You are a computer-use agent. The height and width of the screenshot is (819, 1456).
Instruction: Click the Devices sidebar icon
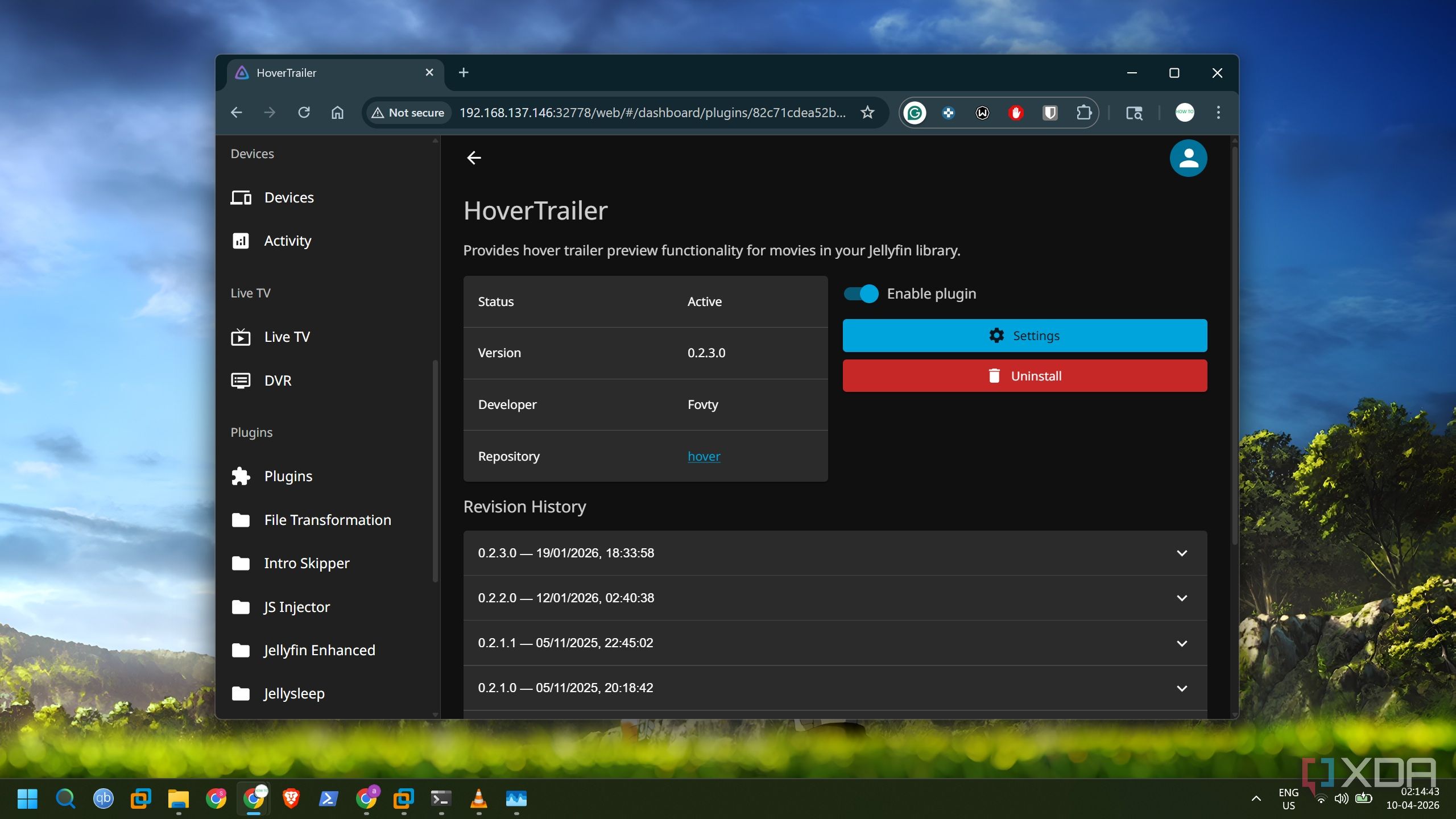tap(241, 197)
